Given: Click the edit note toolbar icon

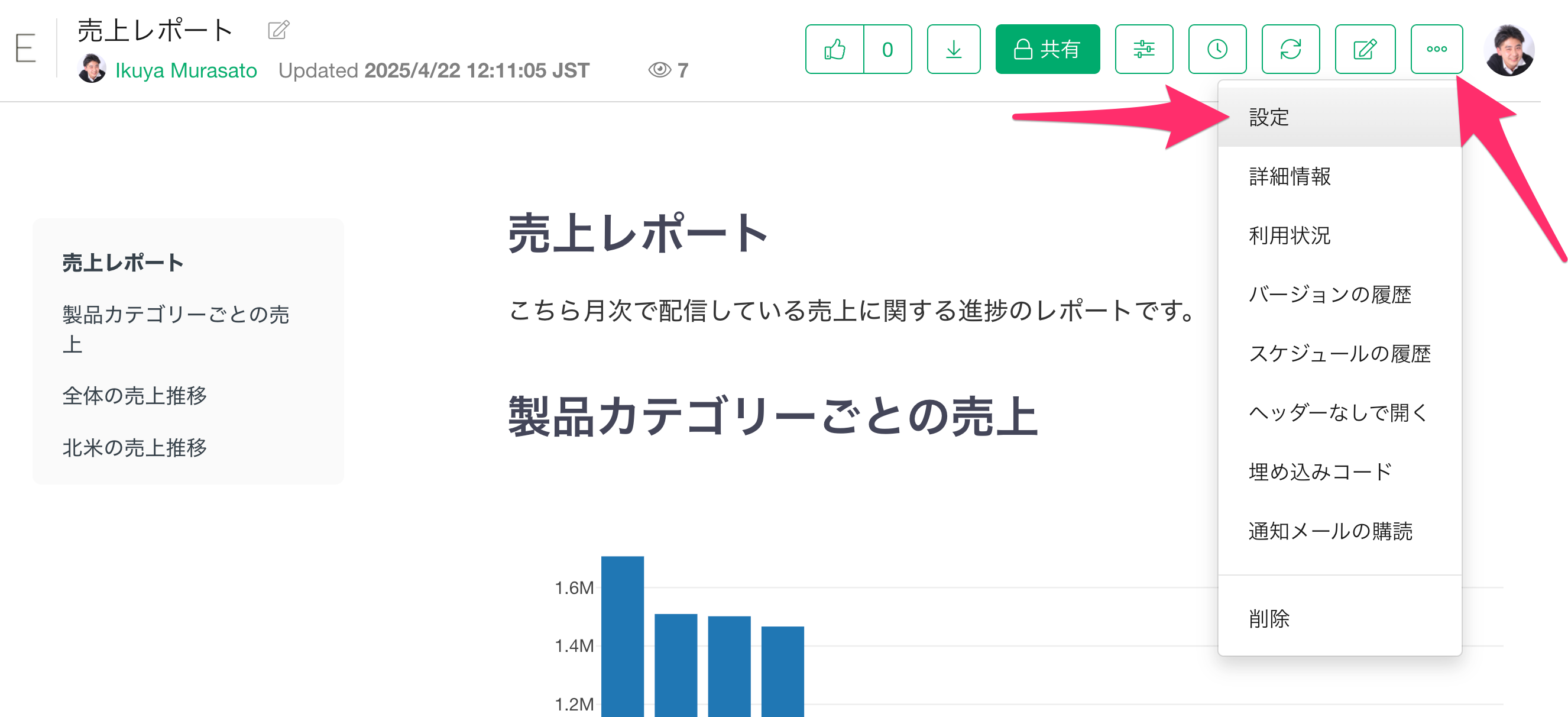Looking at the screenshot, I should tap(1364, 49).
